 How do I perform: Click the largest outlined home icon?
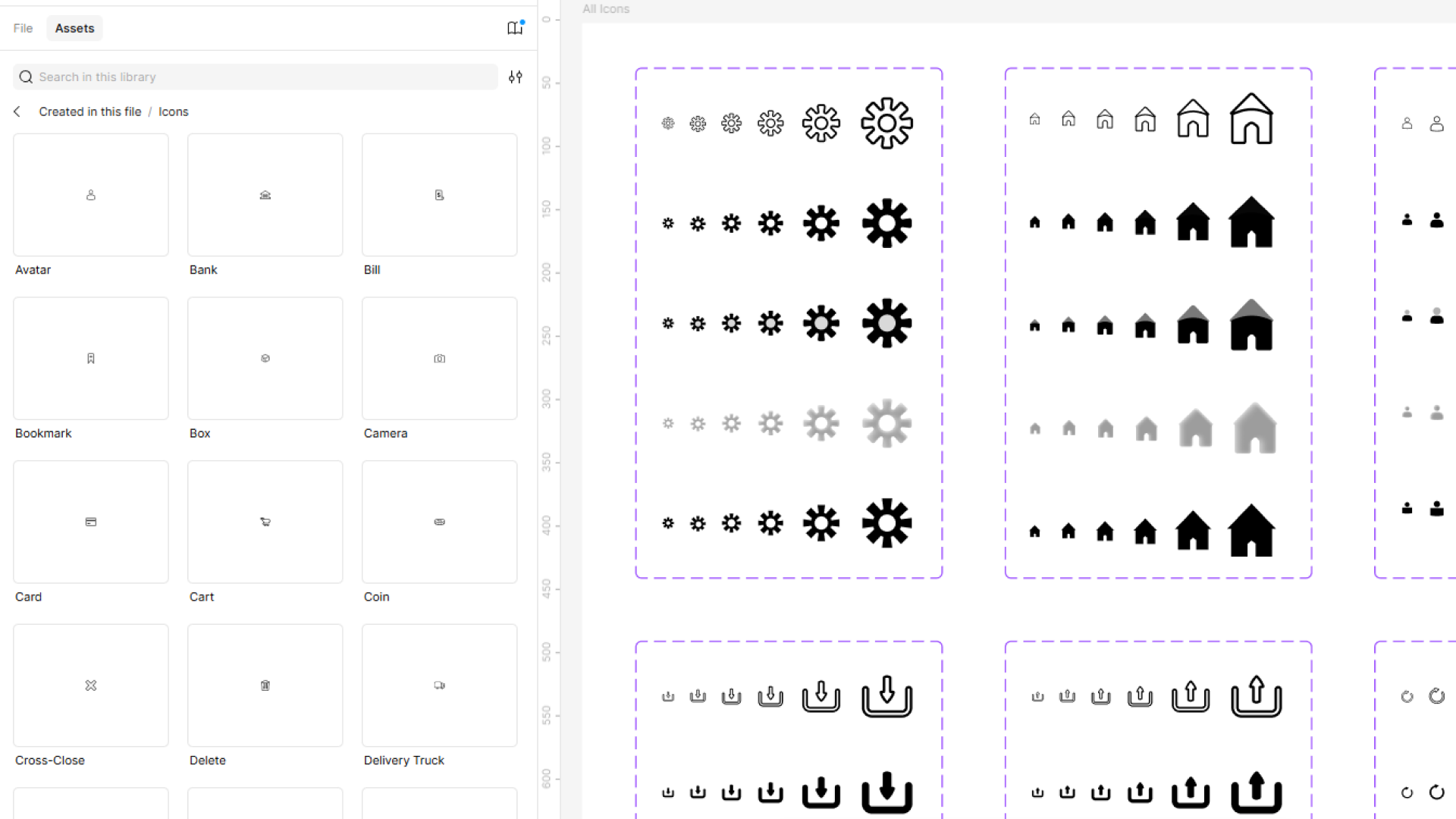pos(1251,119)
